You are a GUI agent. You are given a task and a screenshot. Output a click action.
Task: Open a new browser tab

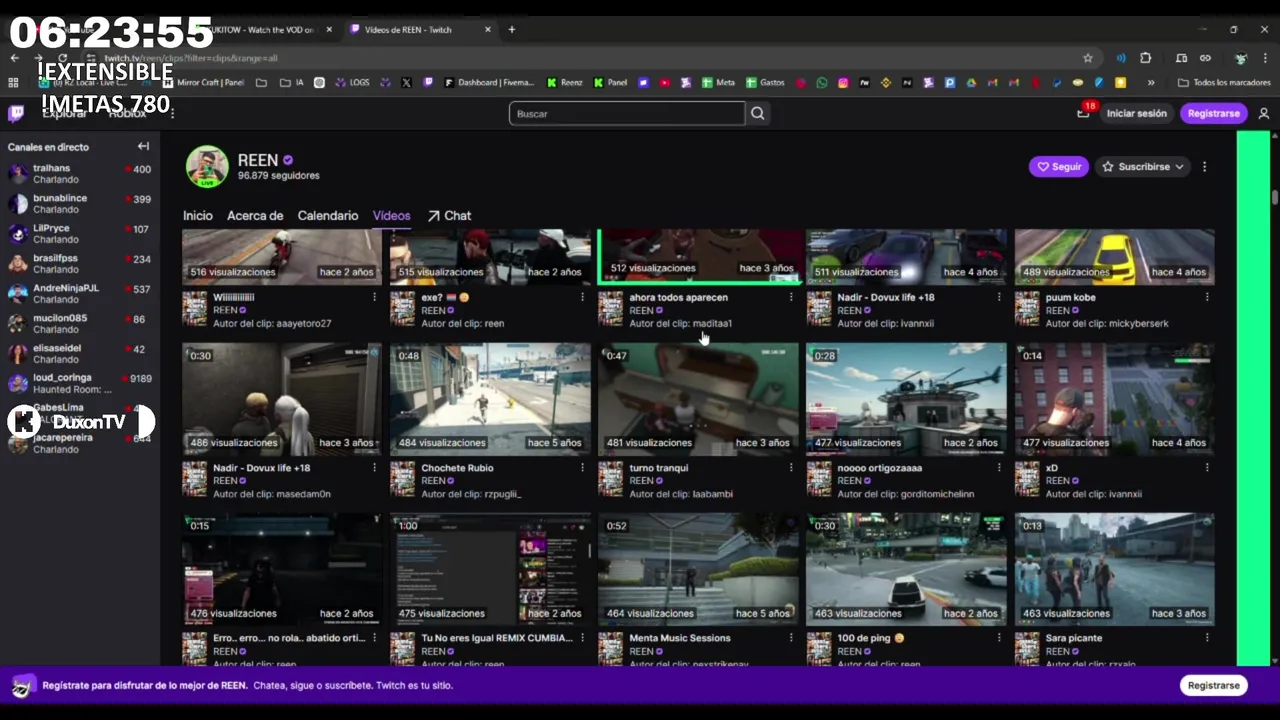[512, 30]
